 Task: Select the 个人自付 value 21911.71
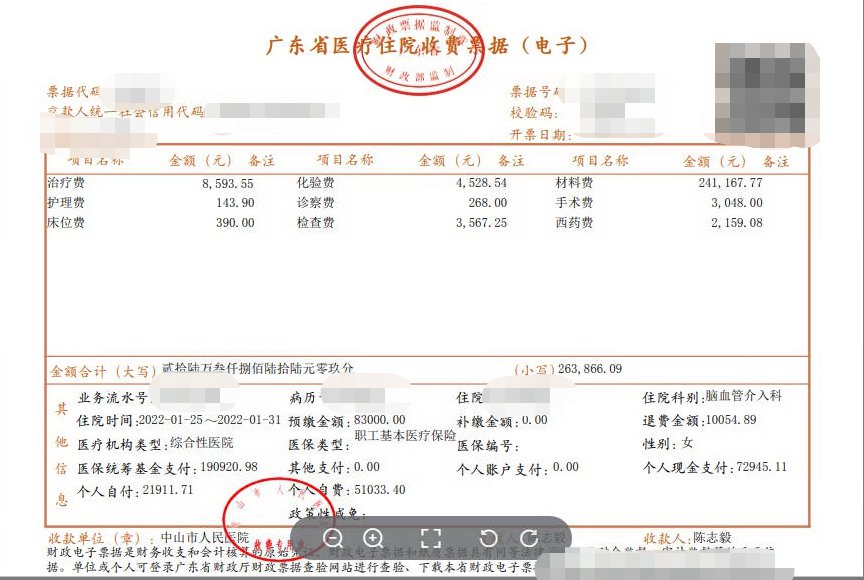[168, 490]
